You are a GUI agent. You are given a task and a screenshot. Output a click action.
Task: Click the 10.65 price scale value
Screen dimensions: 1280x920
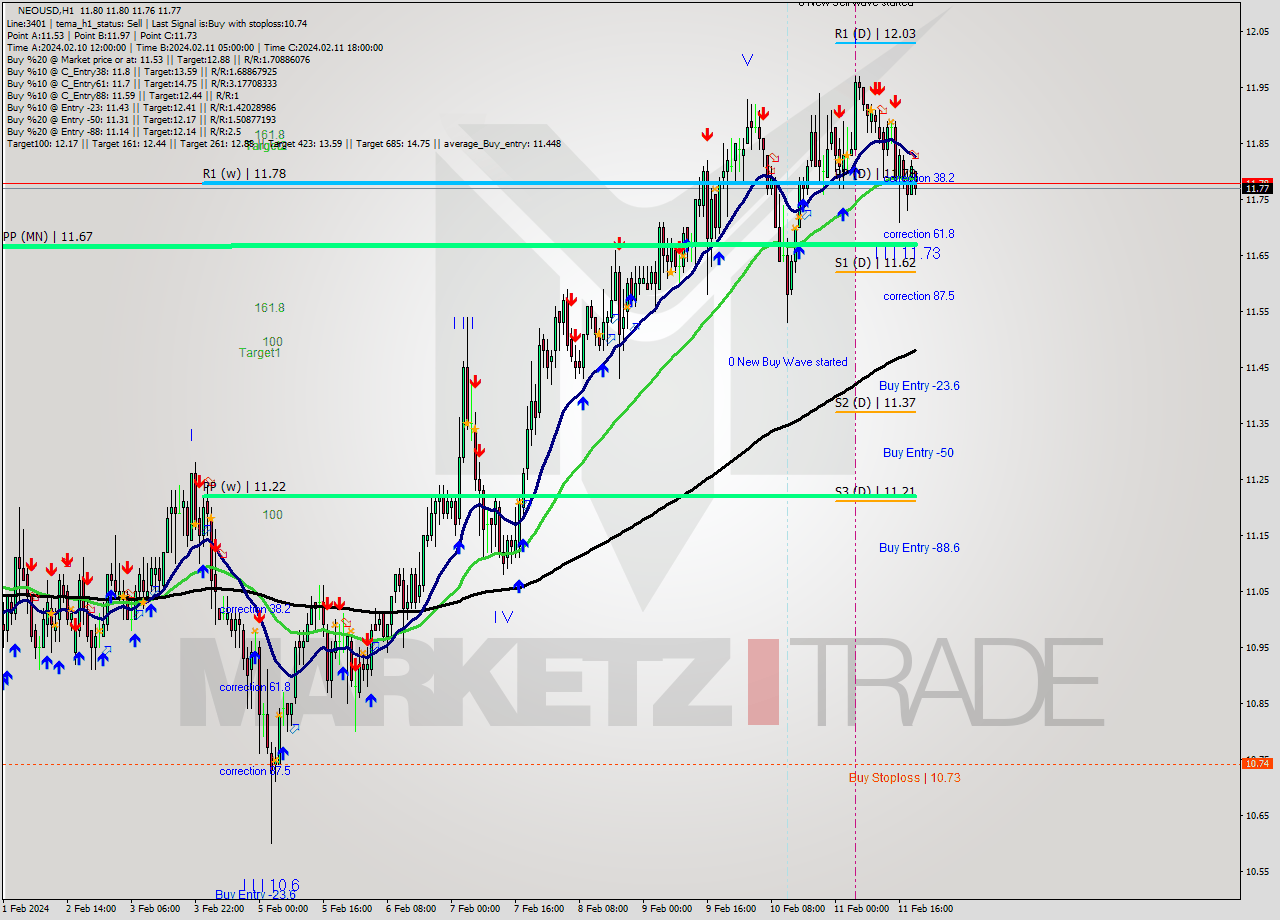coord(1258,816)
